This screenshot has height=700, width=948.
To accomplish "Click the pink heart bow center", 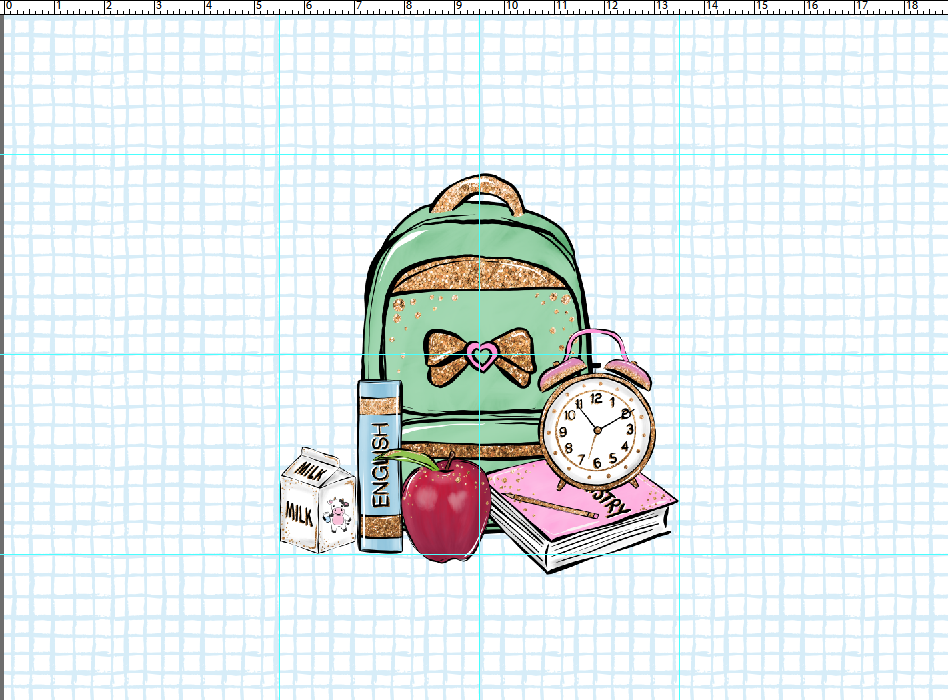I will click(x=481, y=356).
